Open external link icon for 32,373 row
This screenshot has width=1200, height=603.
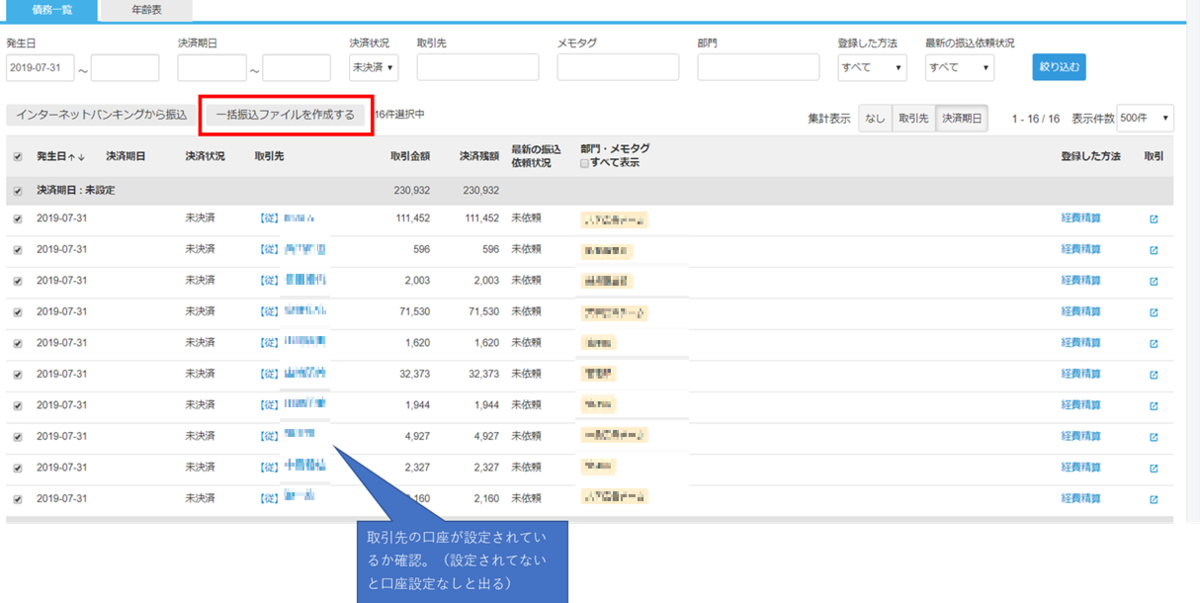(x=1154, y=374)
